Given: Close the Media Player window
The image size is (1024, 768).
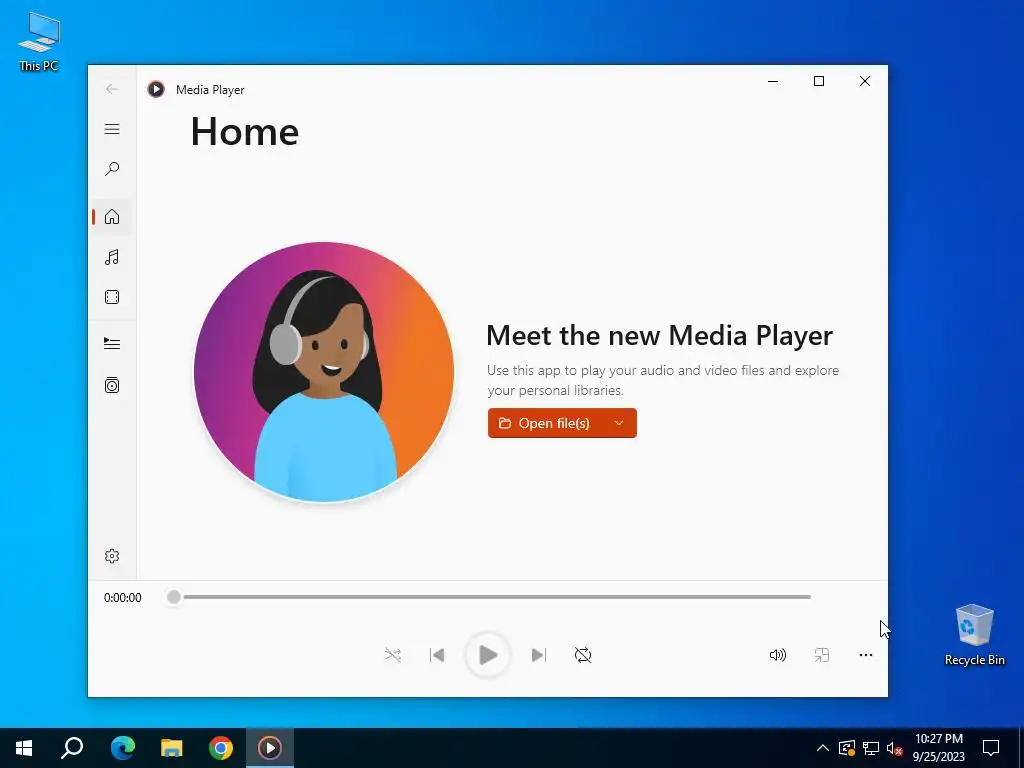Looking at the screenshot, I should pyautogui.click(x=865, y=81).
